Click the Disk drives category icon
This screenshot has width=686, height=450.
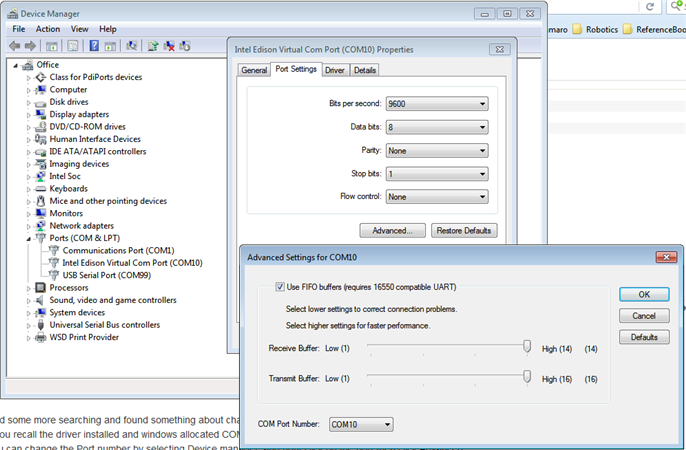(x=40, y=102)
